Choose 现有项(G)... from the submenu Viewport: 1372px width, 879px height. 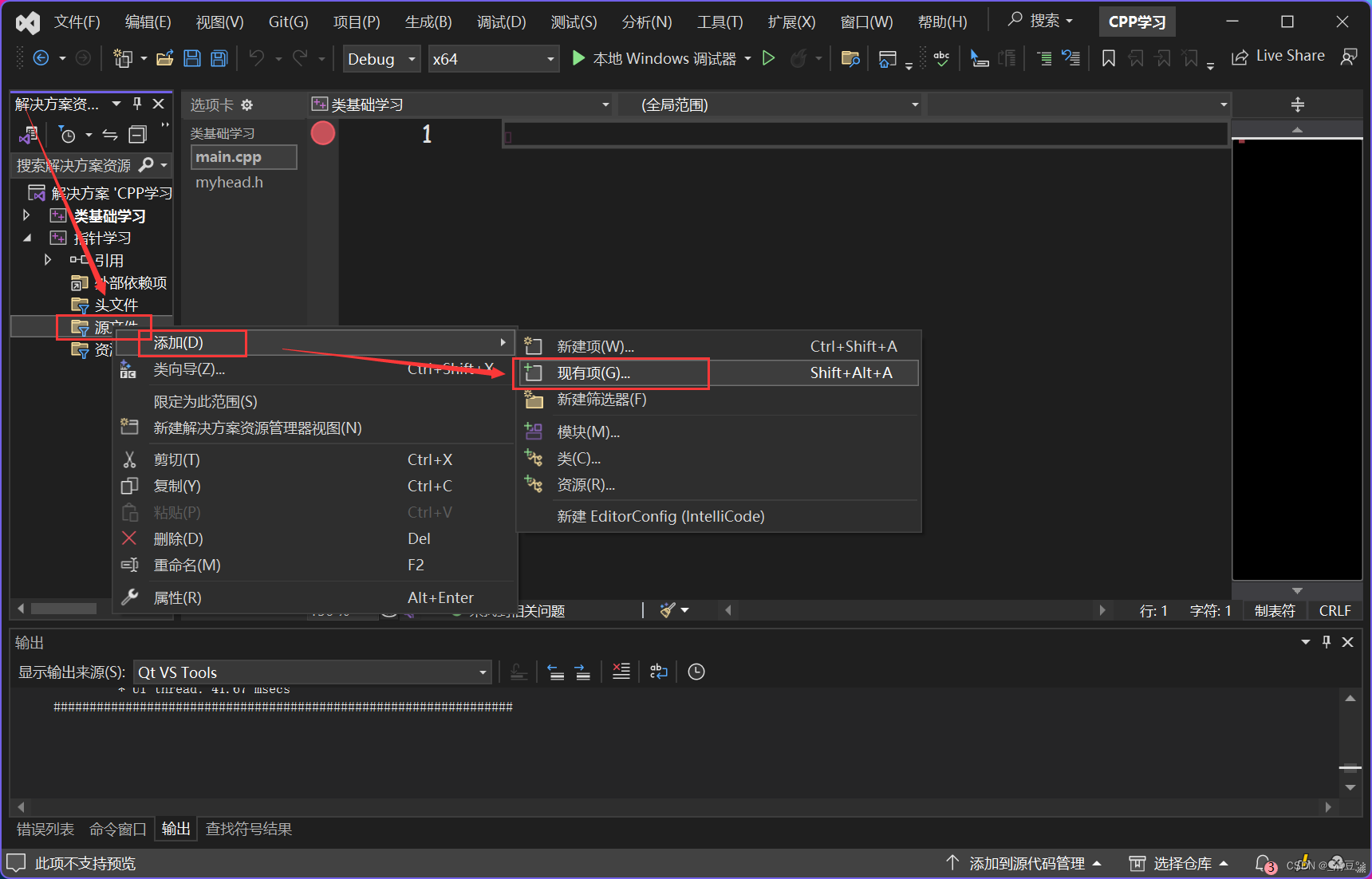(x=719, y=373)
